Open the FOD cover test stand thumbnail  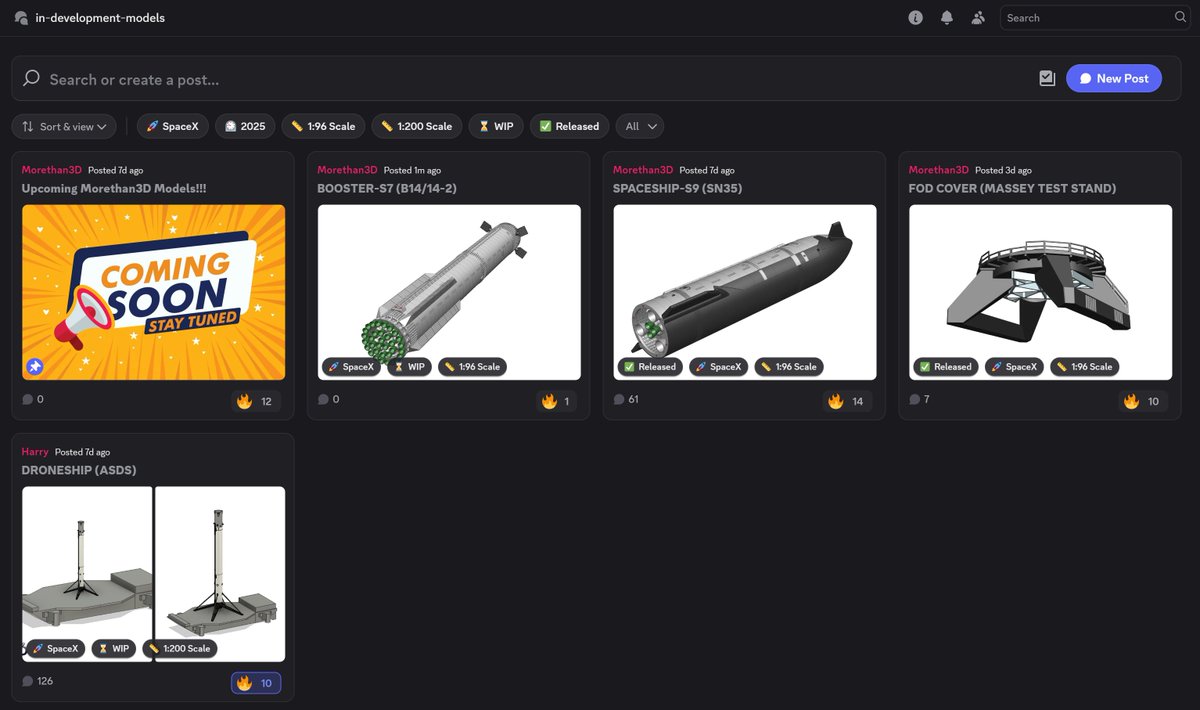point(1040,292)
